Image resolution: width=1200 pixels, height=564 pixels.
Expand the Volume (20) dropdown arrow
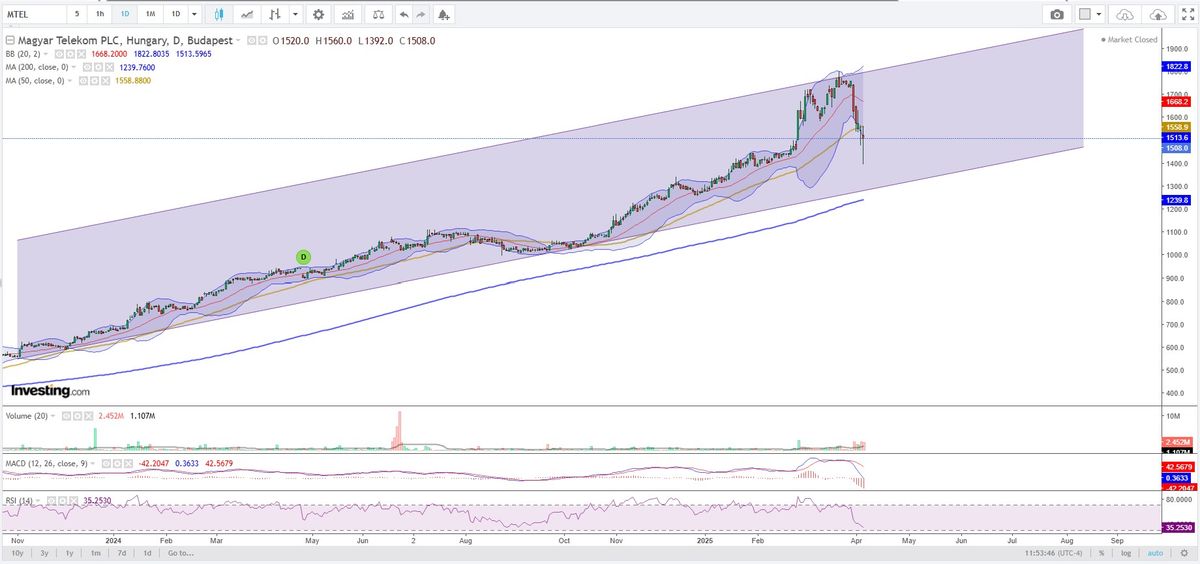pyautogui.click(x=53, y=416)
